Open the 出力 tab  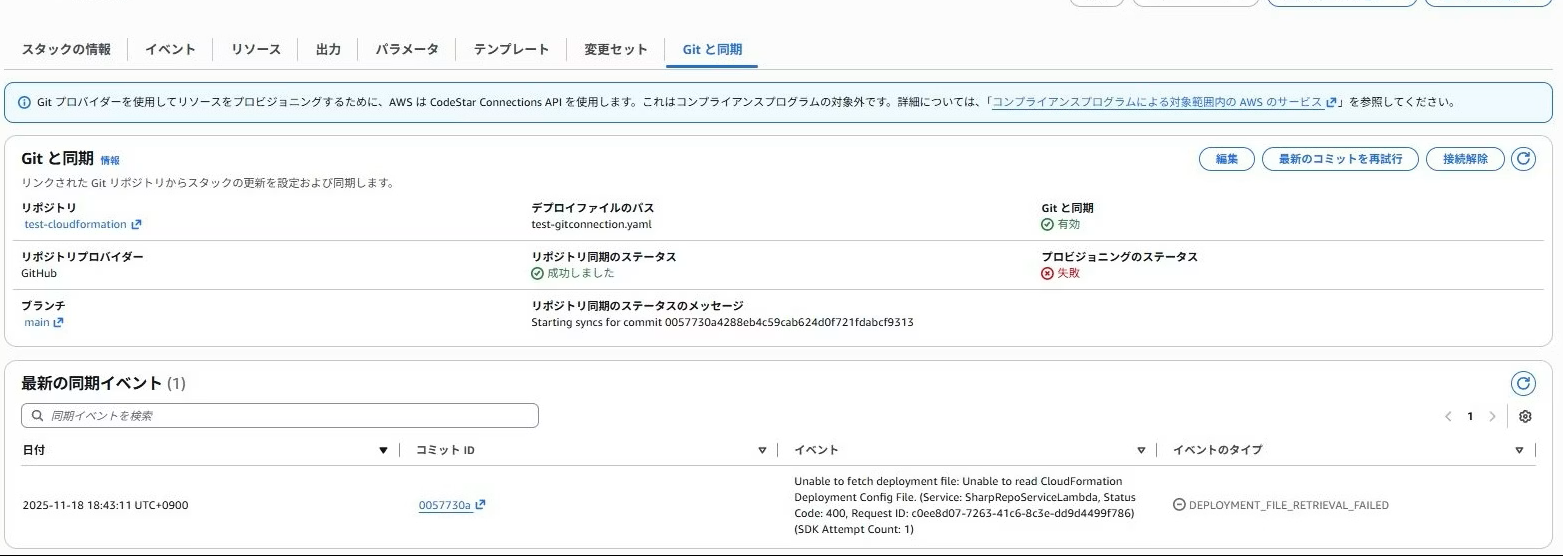click(x=328, y=49)
